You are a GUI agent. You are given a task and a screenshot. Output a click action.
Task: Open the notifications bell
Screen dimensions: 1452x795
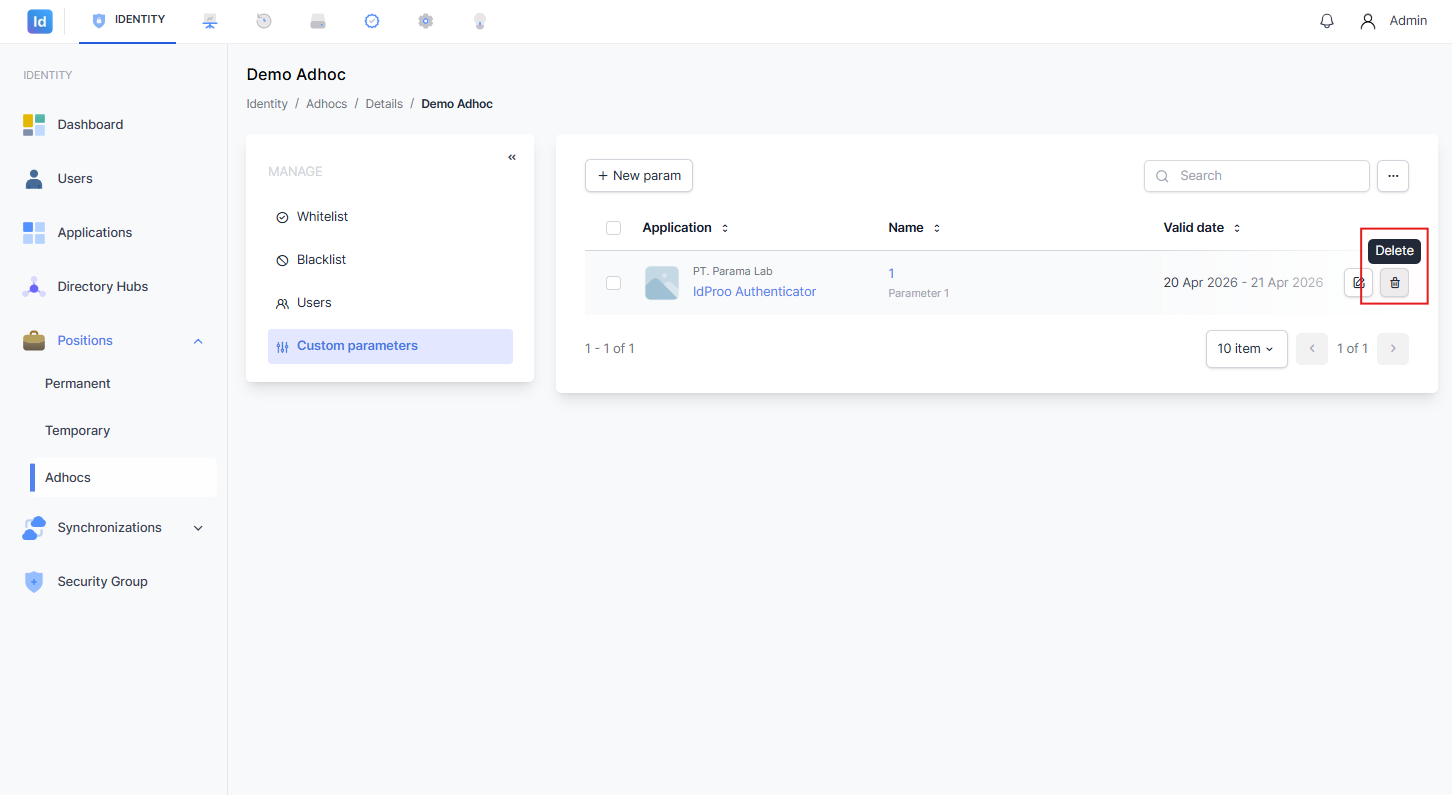click(x=1327, y=21)
